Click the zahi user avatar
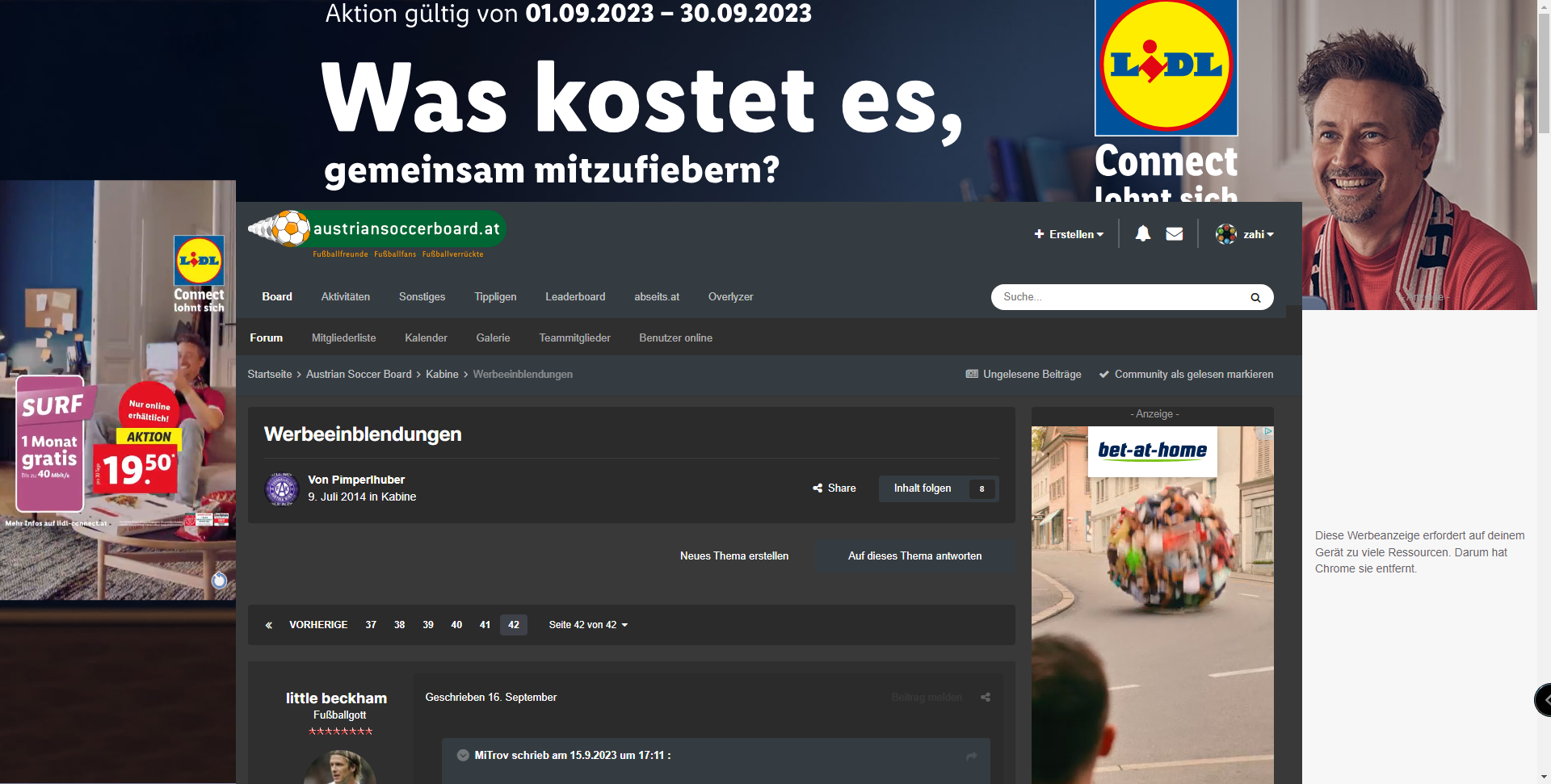This screenshot has height=784, width=1551. (x=1226, y=234)
